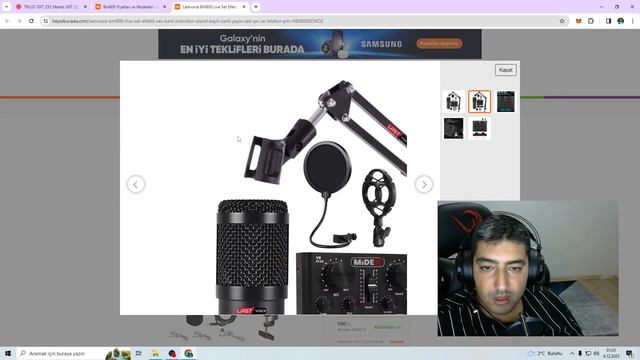The height and width of the screenshot is (360, 640).
Task: Open the volume tray icon
Action: click(596, 353)
